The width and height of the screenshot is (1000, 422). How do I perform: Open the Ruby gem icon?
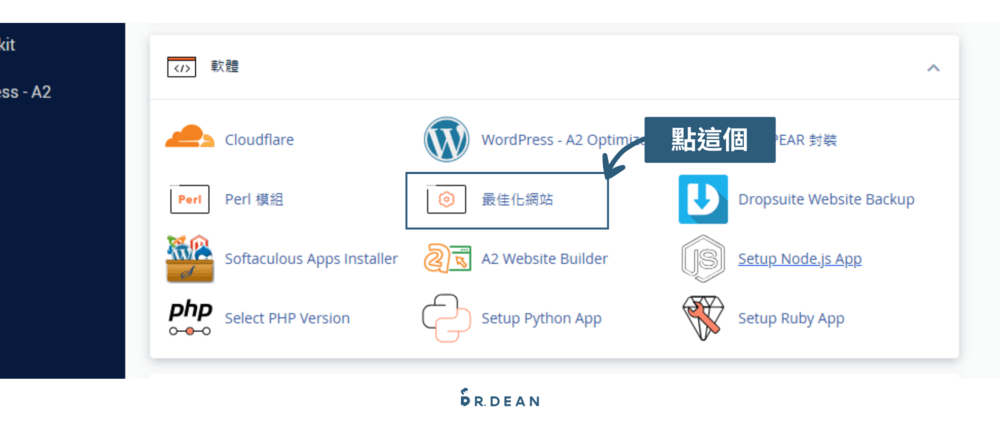703,318
